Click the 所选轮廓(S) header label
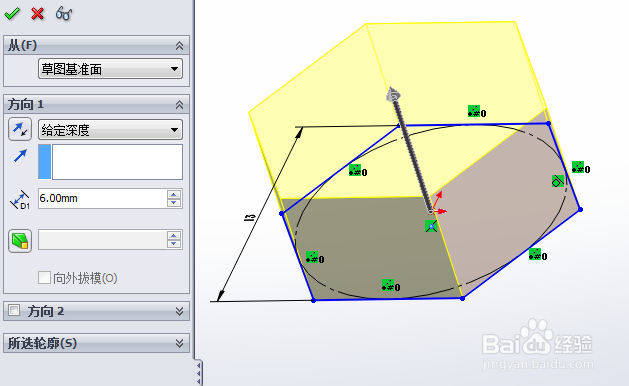Viewport: 629px width, 386px height. click(43, 343)
